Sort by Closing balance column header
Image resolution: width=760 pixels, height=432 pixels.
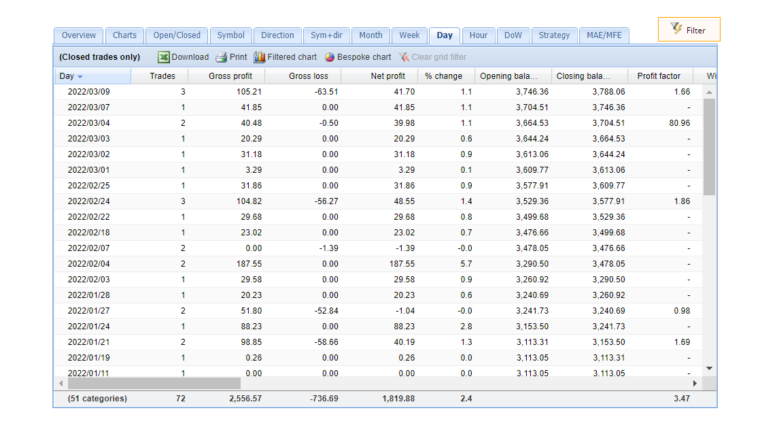tap(590, 76)
